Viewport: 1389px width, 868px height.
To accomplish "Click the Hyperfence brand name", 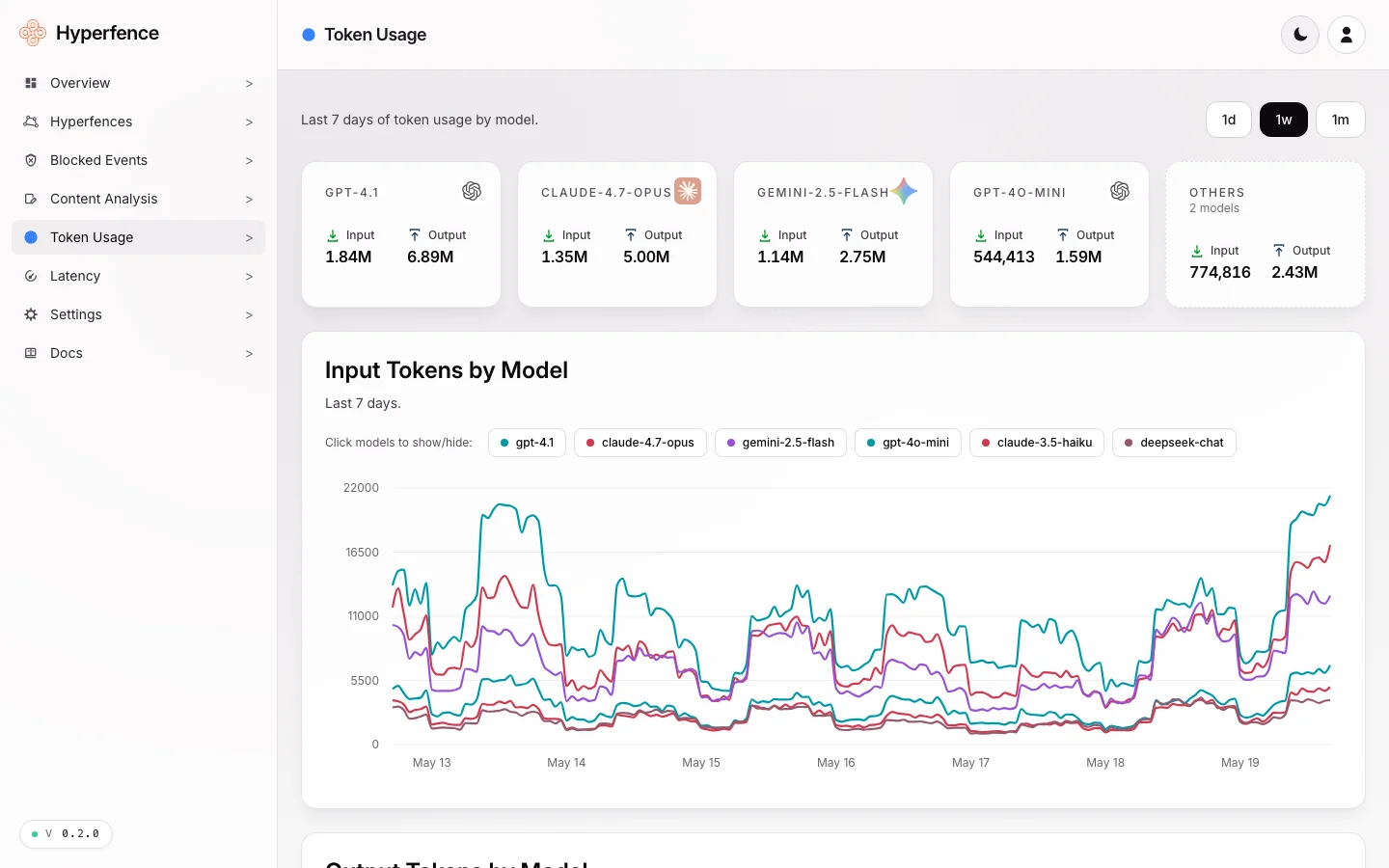I will 107,33.
